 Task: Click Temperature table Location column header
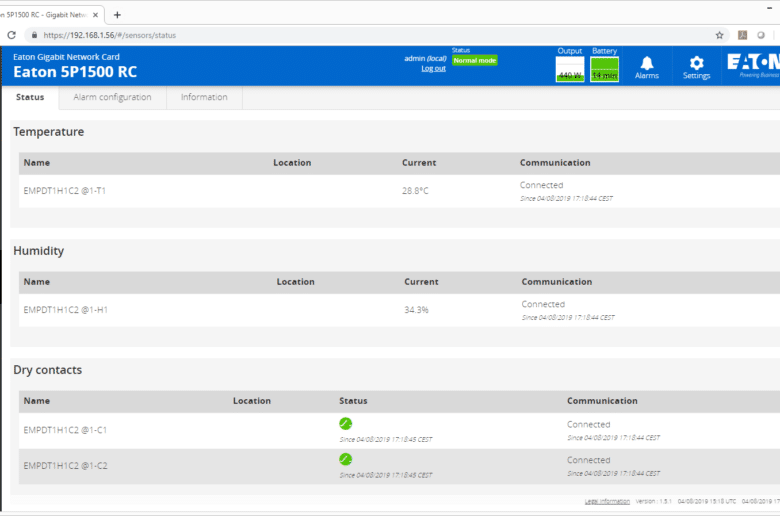pyautogui.click(x=292, y=163)
